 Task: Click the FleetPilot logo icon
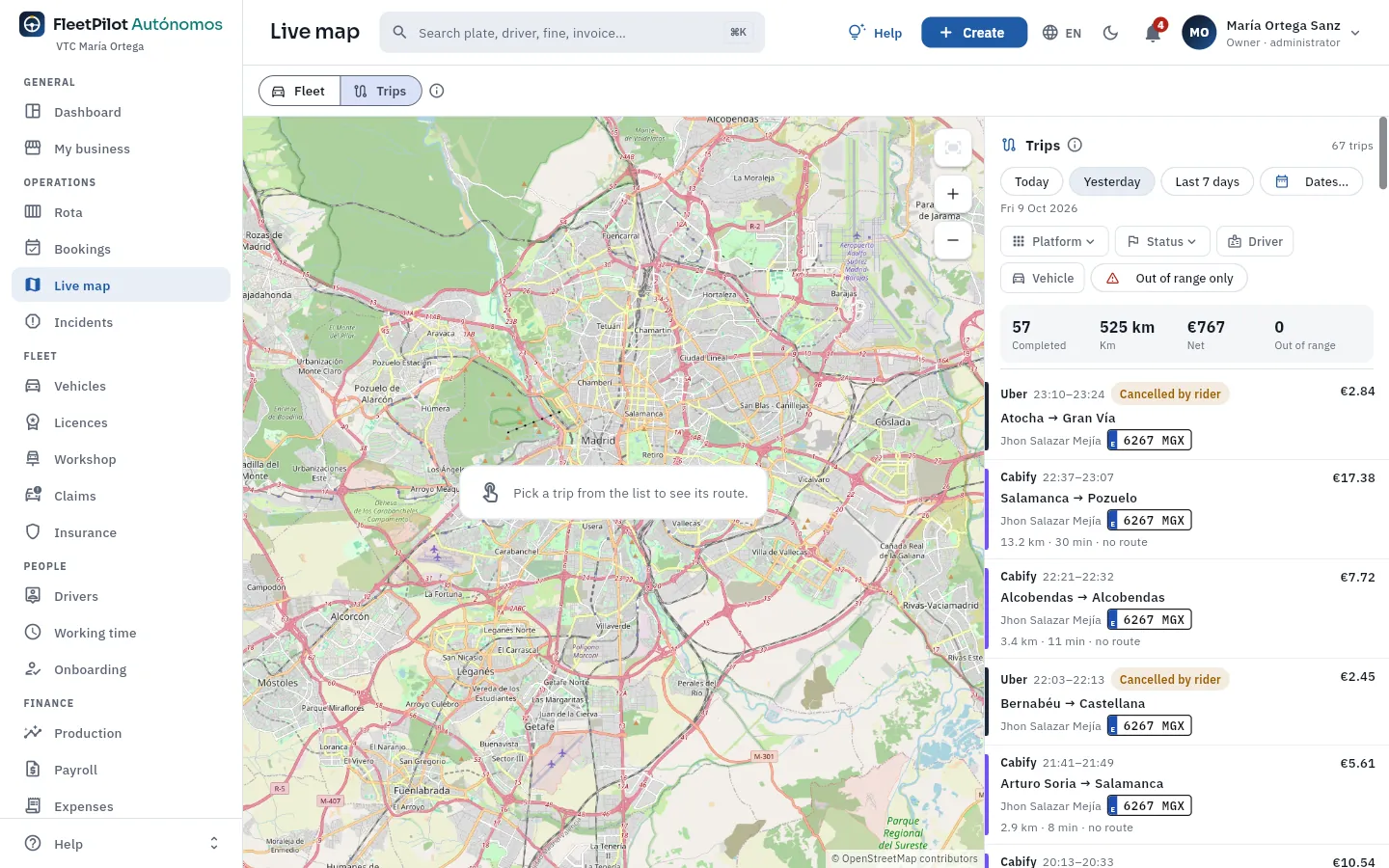point(32,24)
